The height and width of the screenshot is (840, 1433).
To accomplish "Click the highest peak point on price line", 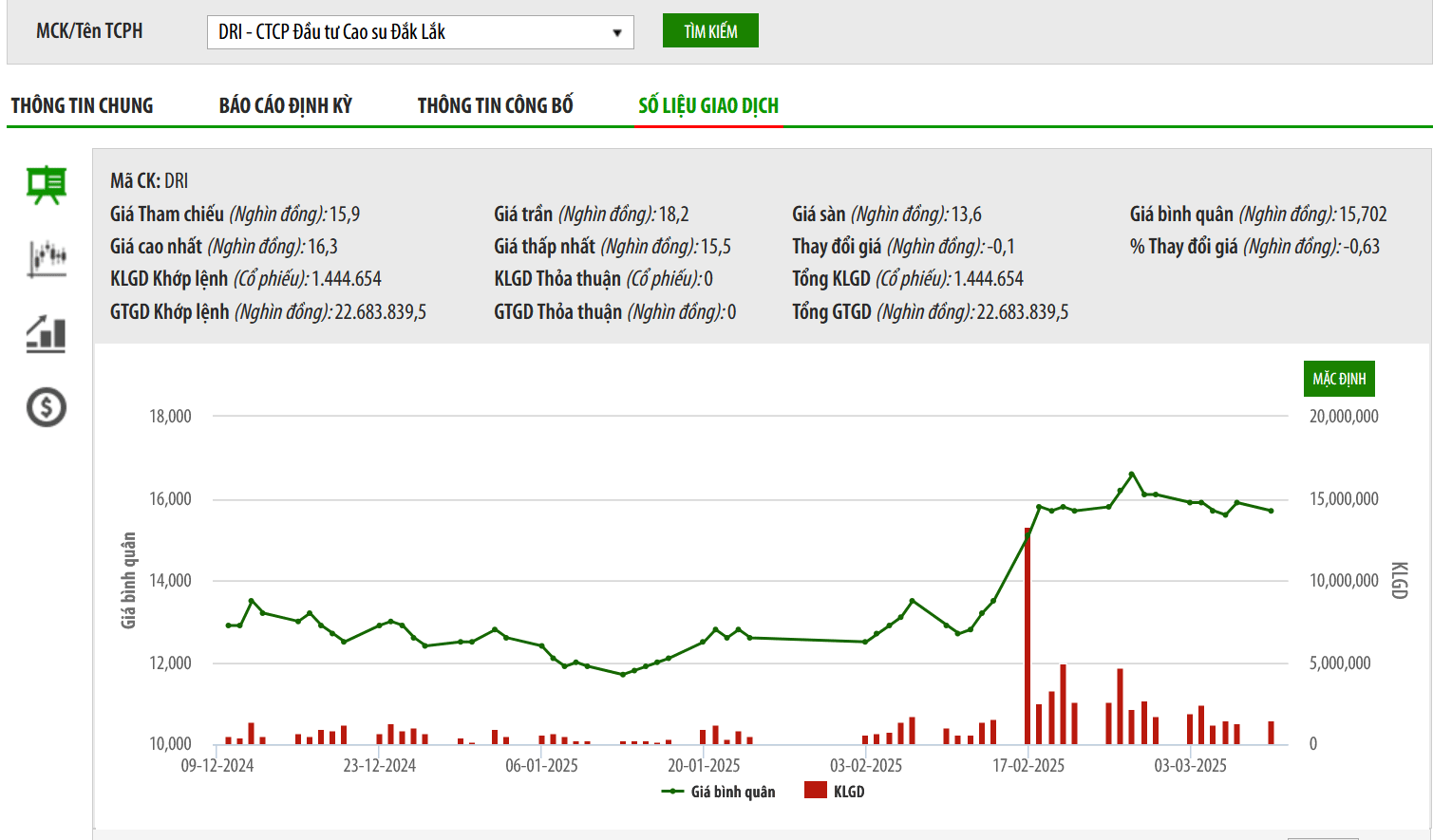I will (x=1131, y=474).
